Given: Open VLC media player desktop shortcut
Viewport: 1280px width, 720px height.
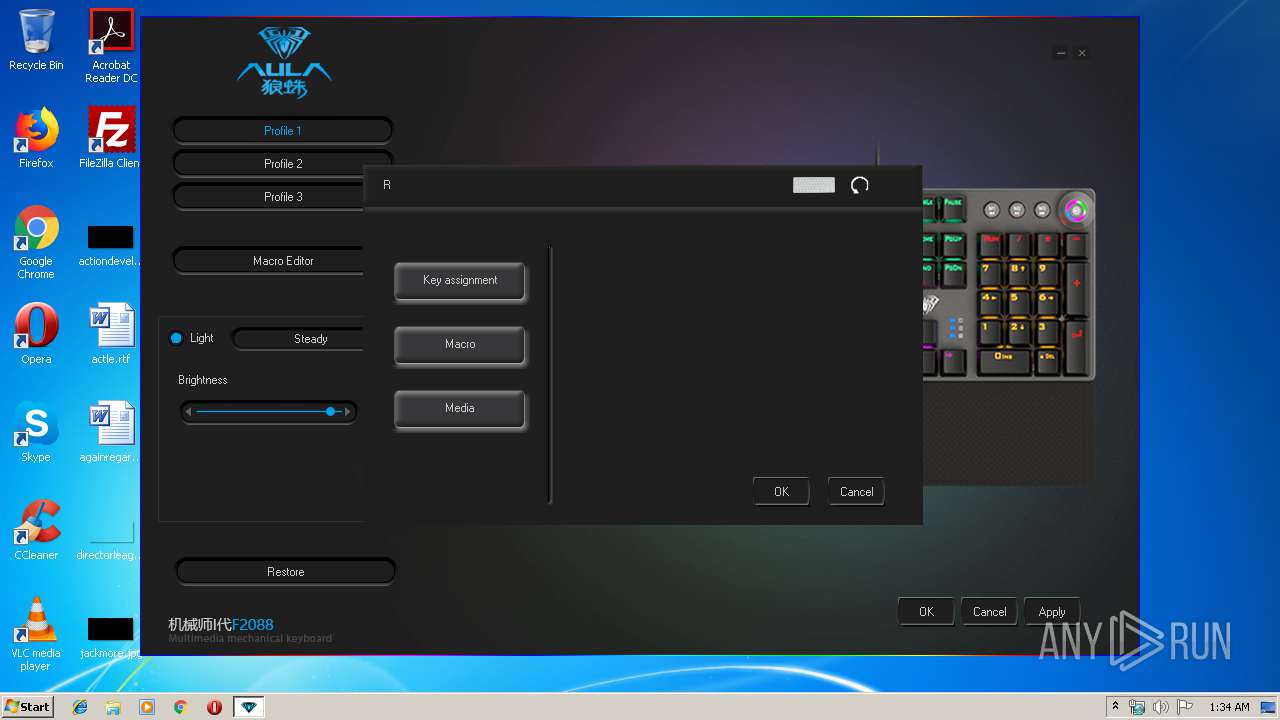Looking at the screenshot, I should [x=36, y=634].
